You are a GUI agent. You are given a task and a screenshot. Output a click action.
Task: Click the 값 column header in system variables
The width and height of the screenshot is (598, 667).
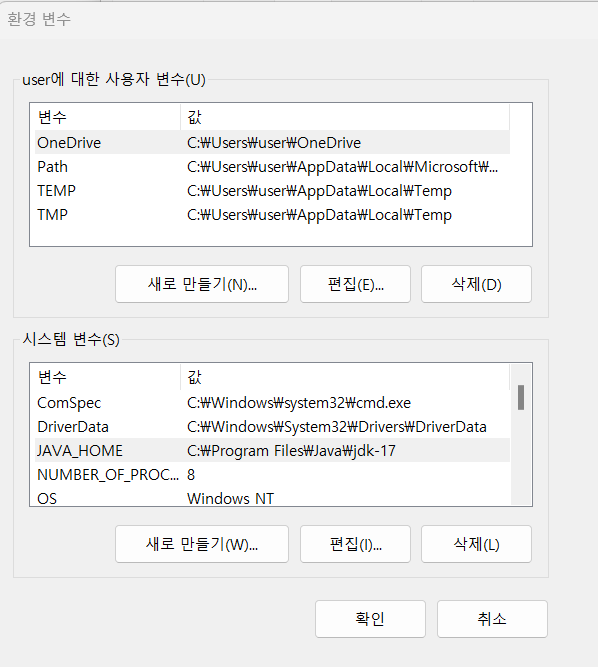pyautogui.click(x=345, y=377)
